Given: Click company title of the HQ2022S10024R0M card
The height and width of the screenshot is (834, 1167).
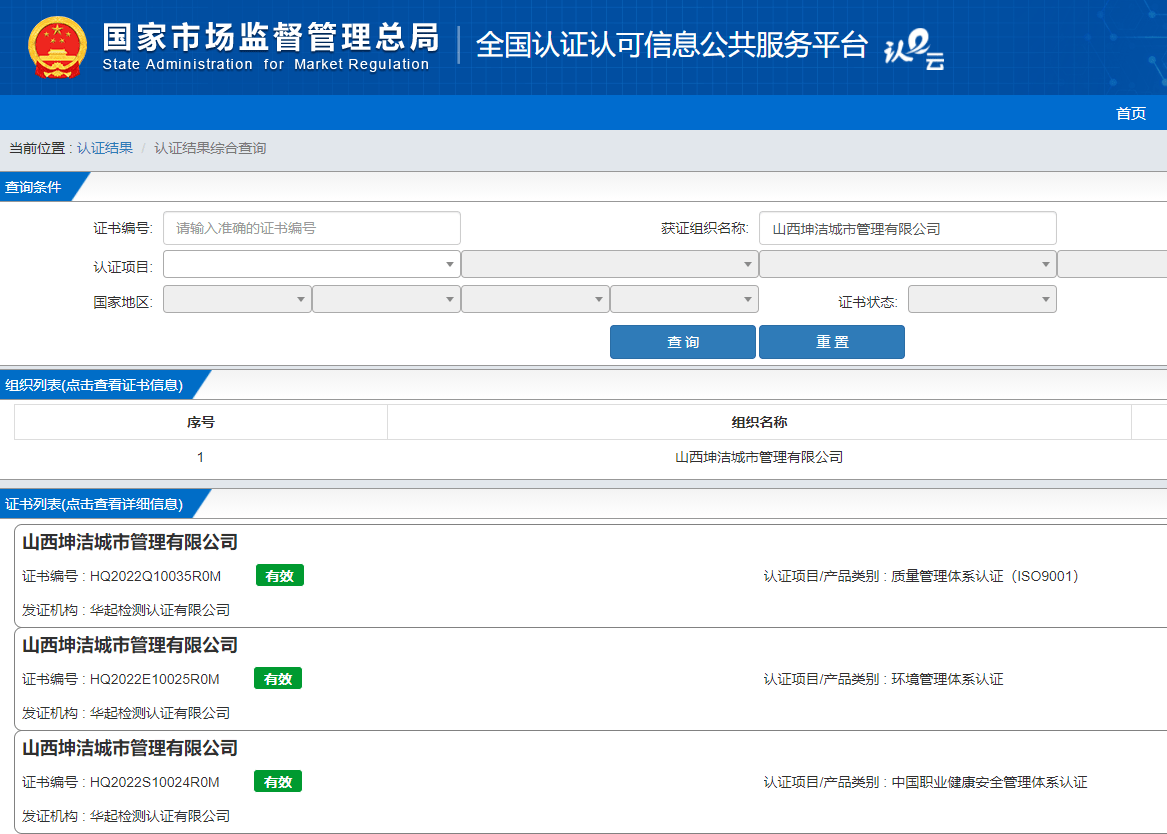Looking at the screenshot, I should tap(130, 748).
